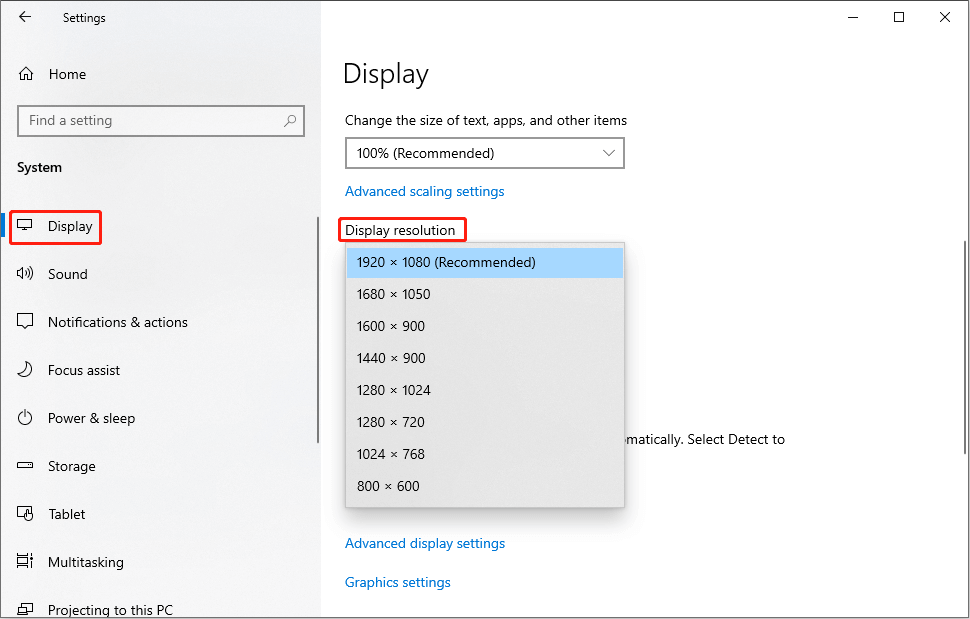Image resolution: width=970 pixels, height=619 pixels.
Task: Open Advanced display settings link
Action: (x=425, y=544)
